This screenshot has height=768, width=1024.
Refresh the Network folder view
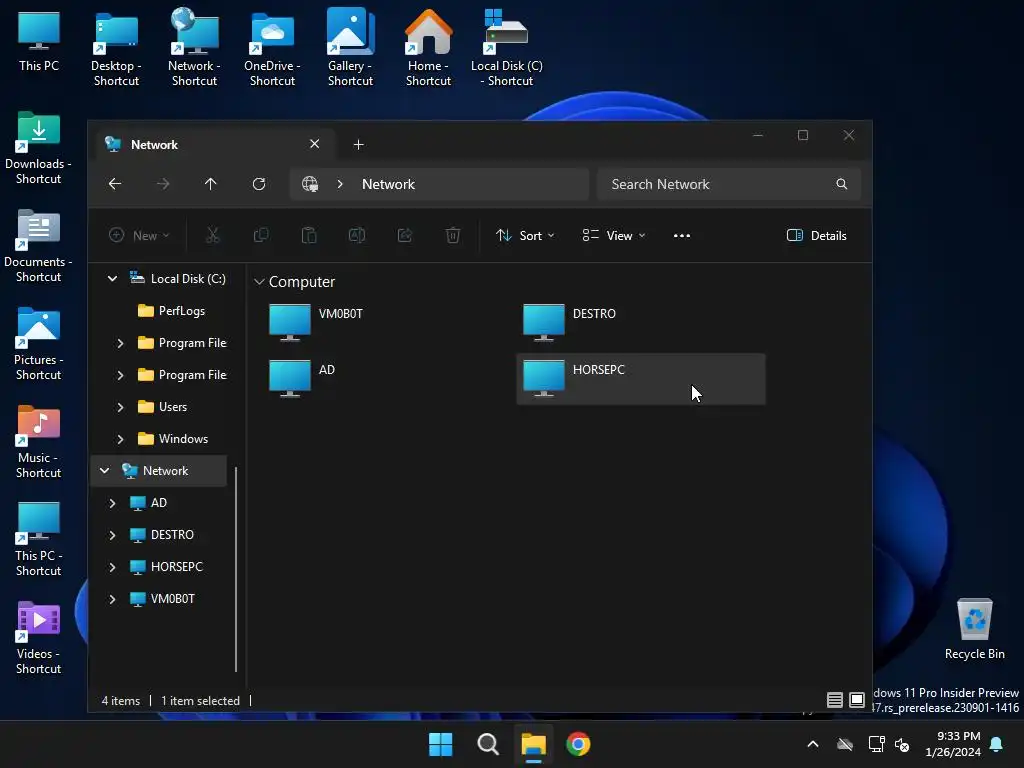(259, 184)
